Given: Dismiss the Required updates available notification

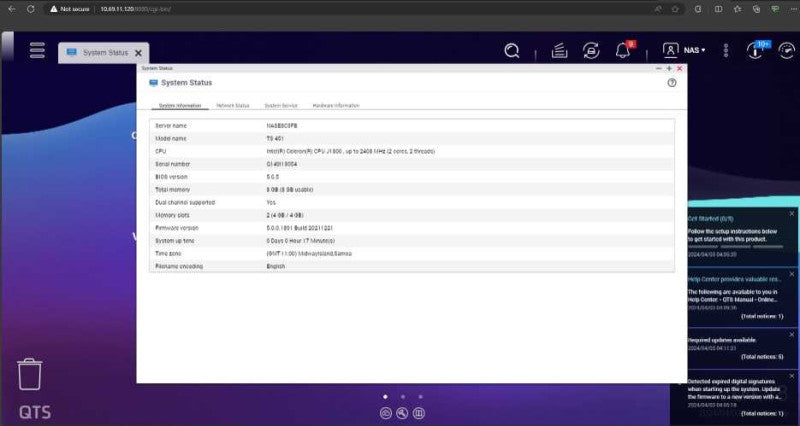Looking at the screenshot, I should coord(792,335).
